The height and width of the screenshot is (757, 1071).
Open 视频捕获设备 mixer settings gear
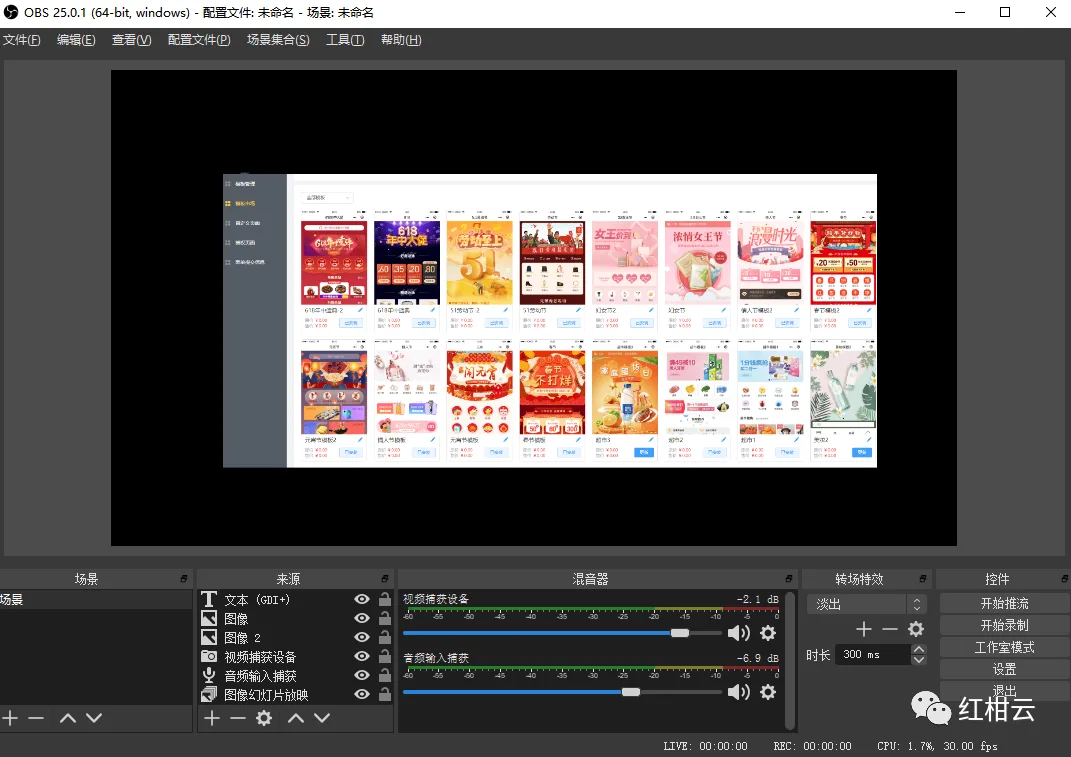768,633
